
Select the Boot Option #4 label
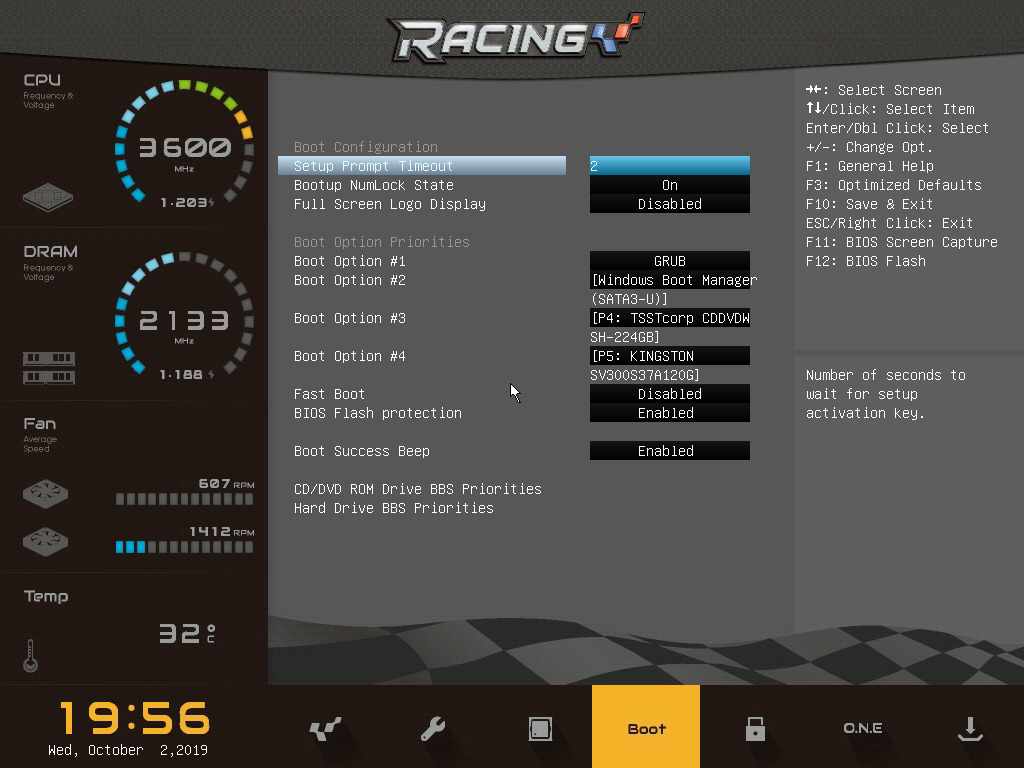350,356
